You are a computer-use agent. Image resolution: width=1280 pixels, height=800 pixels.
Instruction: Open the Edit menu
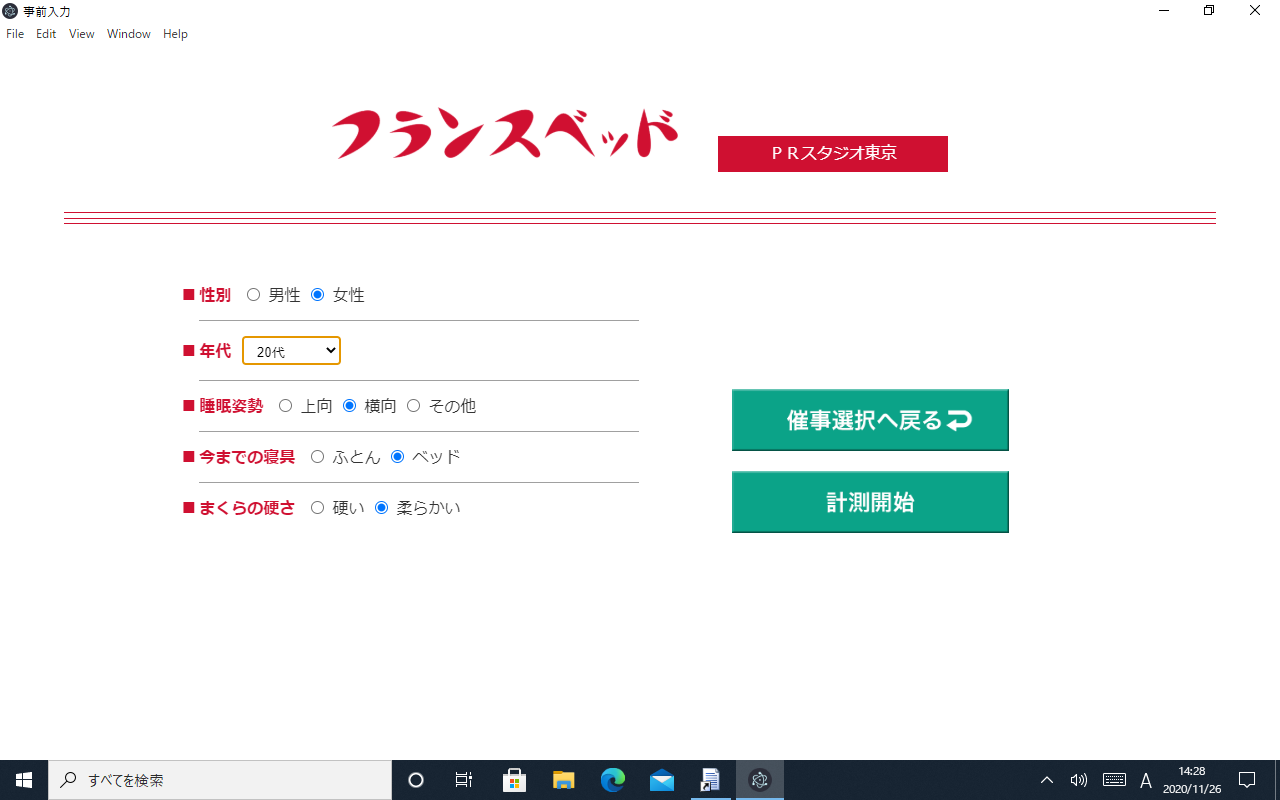(46, 34)
